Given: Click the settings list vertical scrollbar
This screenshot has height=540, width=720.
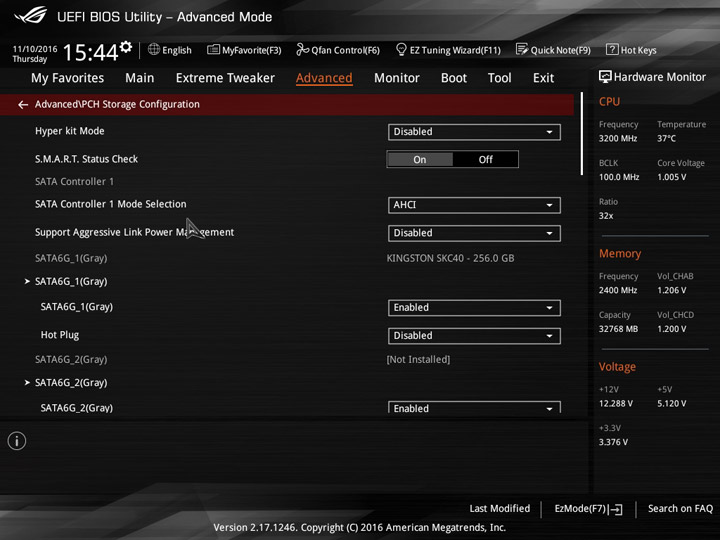Looking at the screenshot, I should coord(582,133).
